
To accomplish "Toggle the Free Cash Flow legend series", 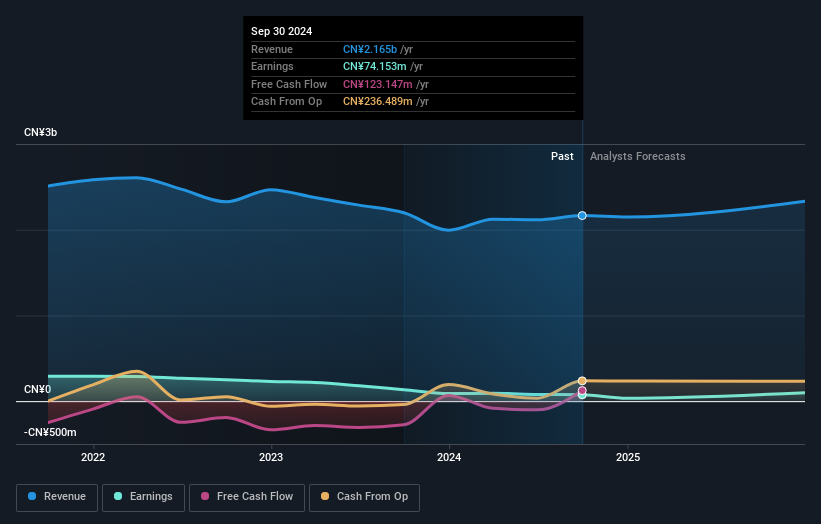I will click(x=247, y=497).
